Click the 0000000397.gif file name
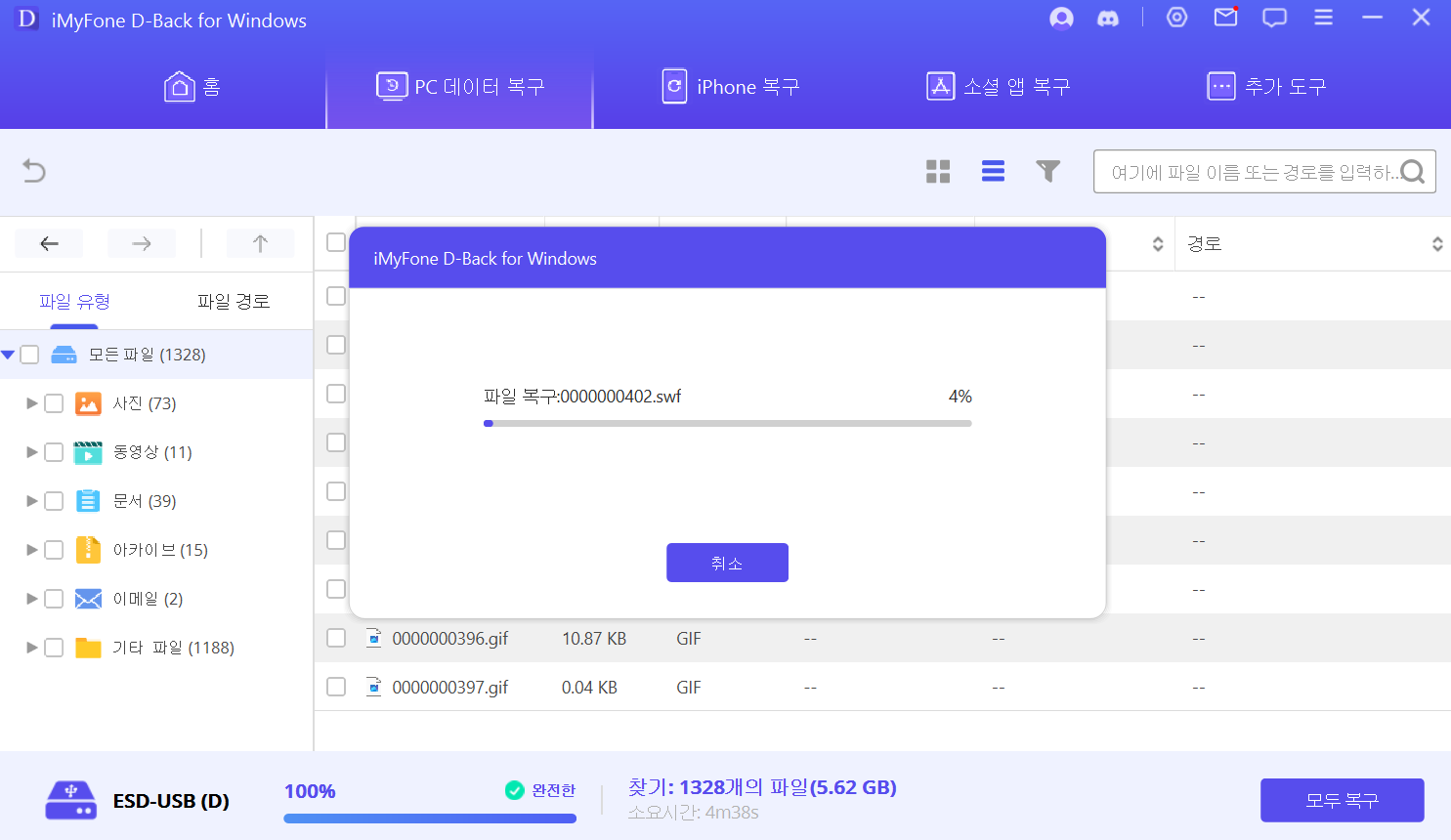 pyautogui.click(x=450, y=688)
